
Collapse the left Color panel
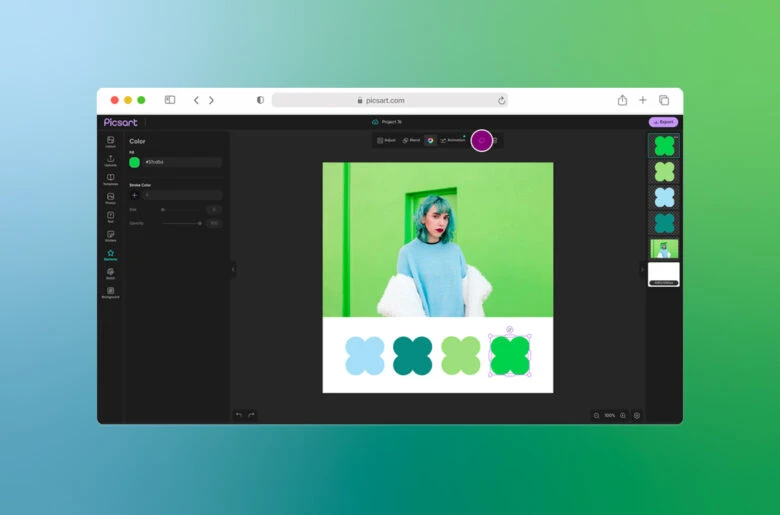pos(233,270)
